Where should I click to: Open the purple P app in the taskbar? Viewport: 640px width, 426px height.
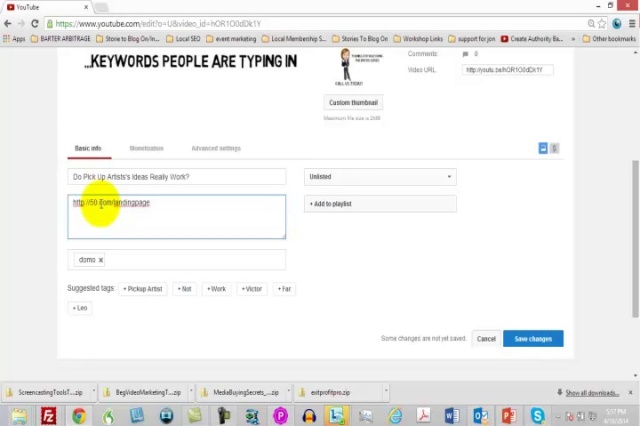(280, 416)
